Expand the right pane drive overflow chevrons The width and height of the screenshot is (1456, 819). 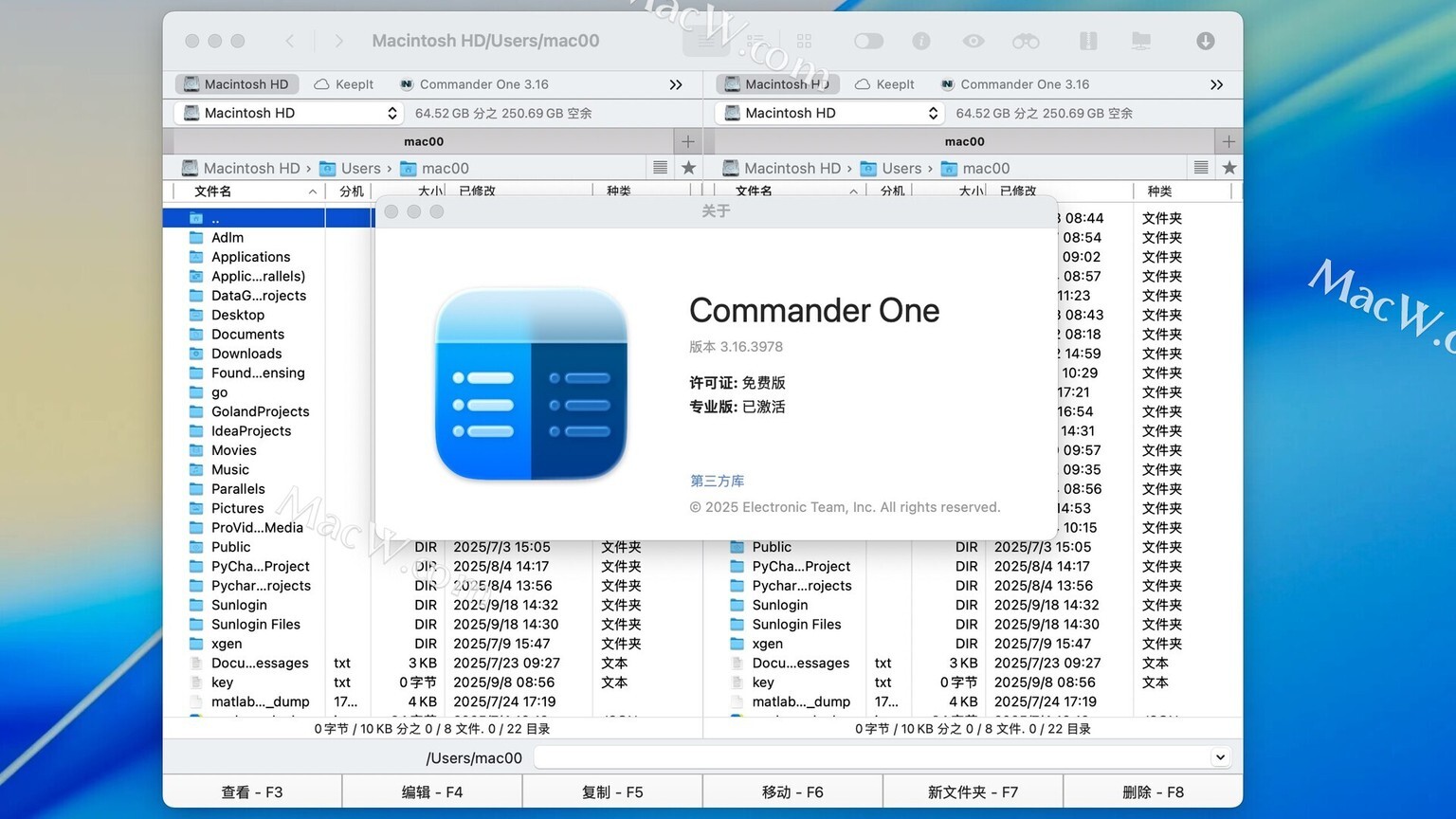click(x=1216, y=84)
